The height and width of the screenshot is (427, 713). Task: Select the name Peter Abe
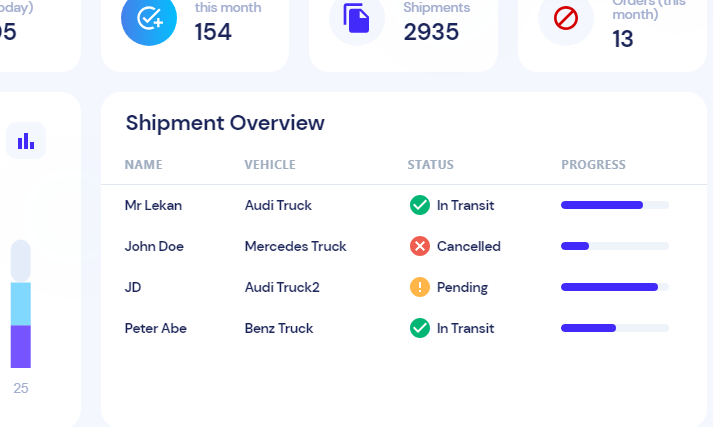coord(156,328)
